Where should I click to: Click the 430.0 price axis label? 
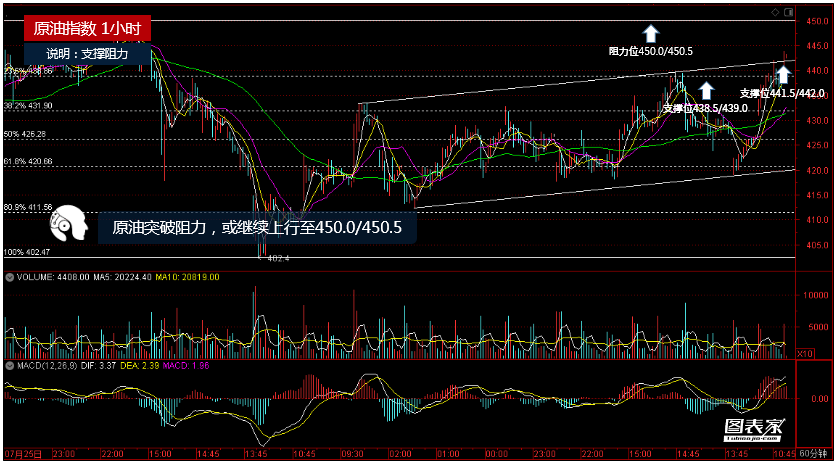(x=817, y=121)
